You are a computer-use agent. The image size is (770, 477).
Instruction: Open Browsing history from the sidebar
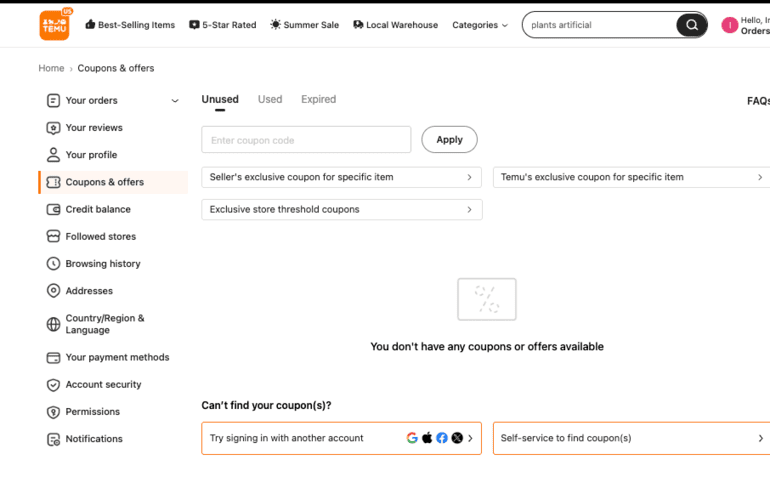tap(102, 264)
